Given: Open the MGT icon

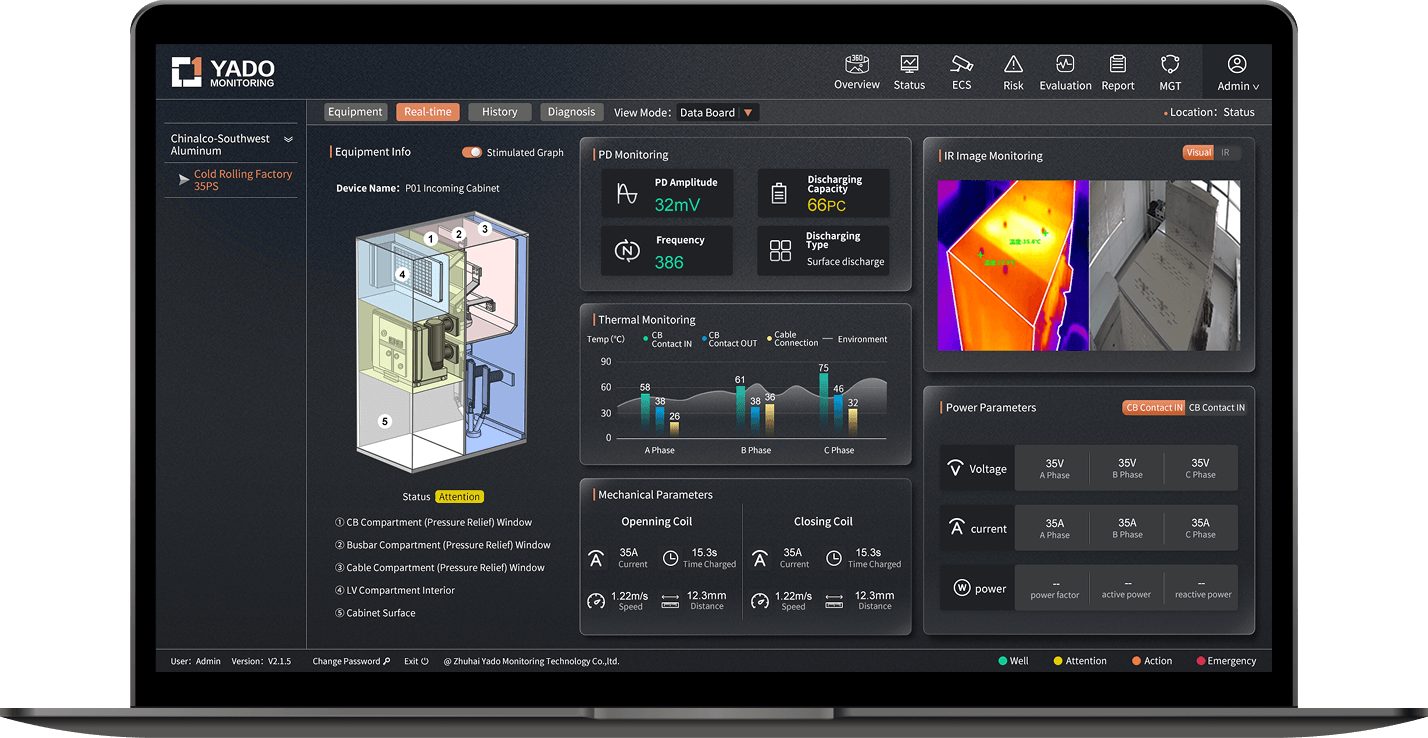Looking at the screenshot, I should point(1170,64).
